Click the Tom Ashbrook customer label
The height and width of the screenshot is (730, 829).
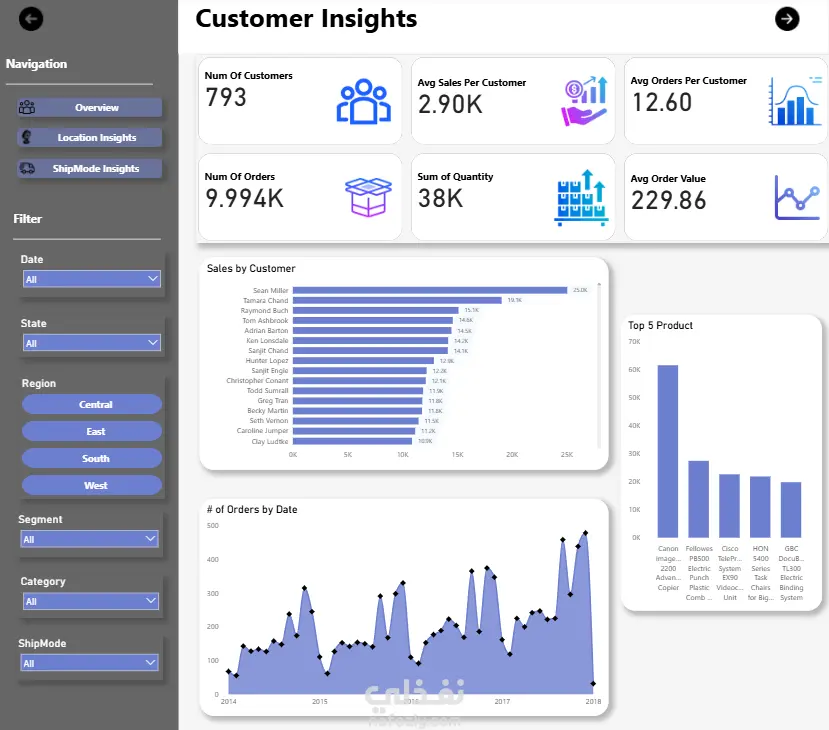click(265, 320)
